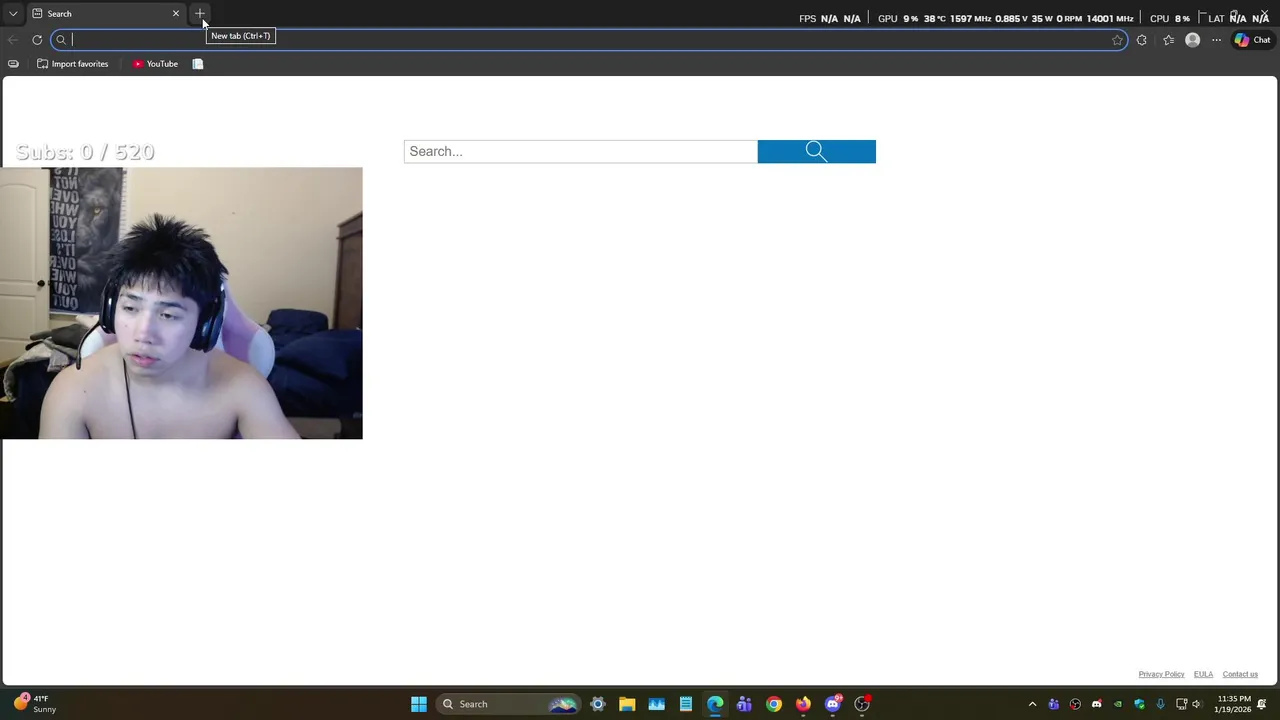The image size is (1280, 720).
Task: Open Microsoft Teams from taskbar
Action: click(744, 704)
